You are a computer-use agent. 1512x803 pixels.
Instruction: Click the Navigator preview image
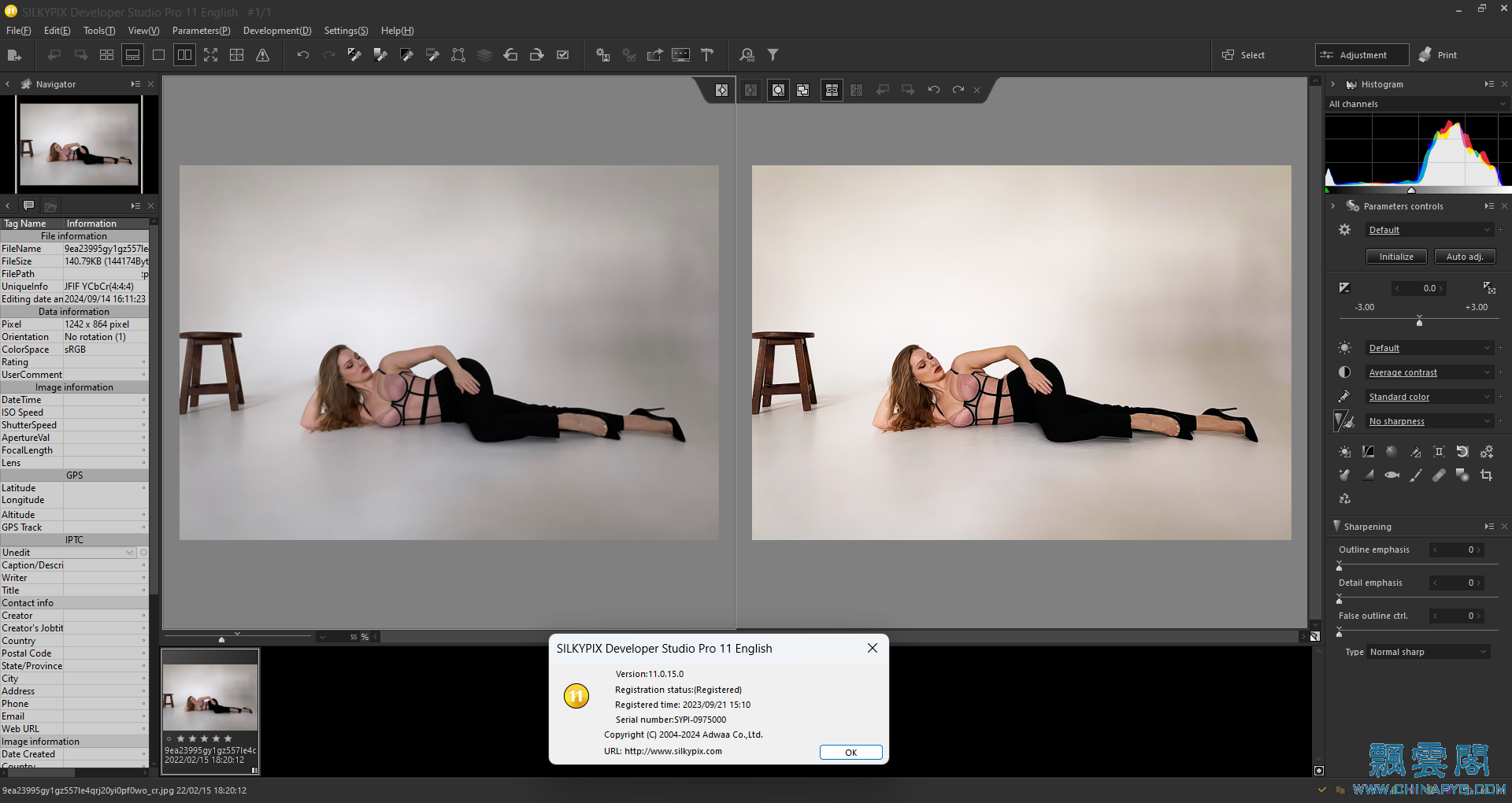tap(79, 144)
